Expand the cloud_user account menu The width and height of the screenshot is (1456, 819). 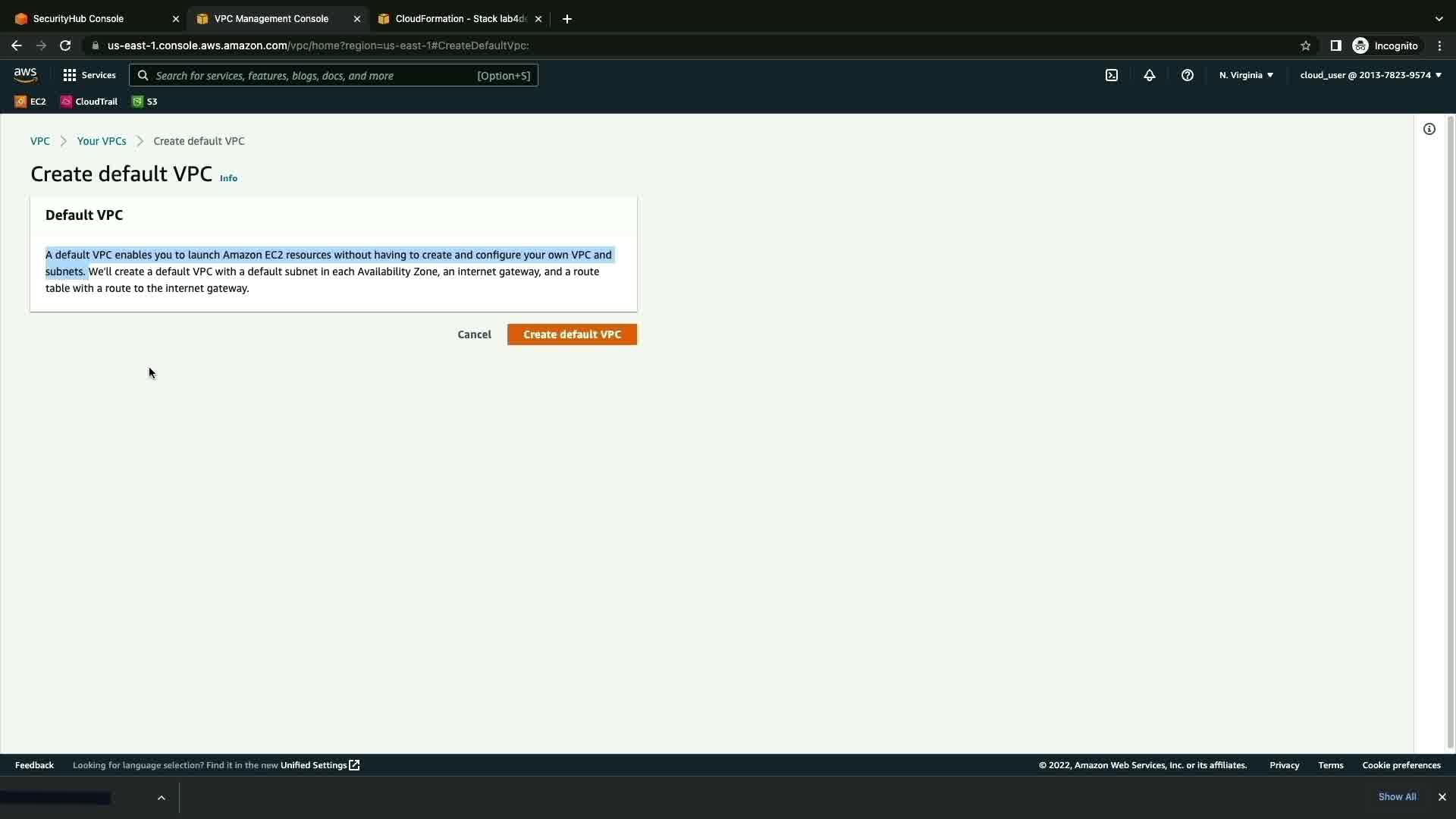click(x=1370, y=75)
